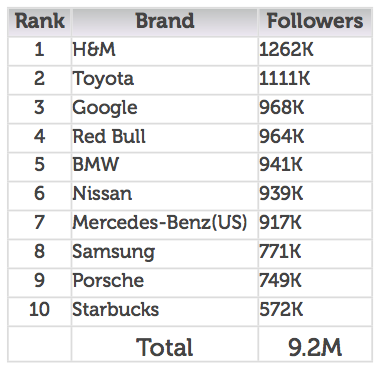Select the Toyota brand cell
This screenshot has width=379, height=368.
pos(165,80)
